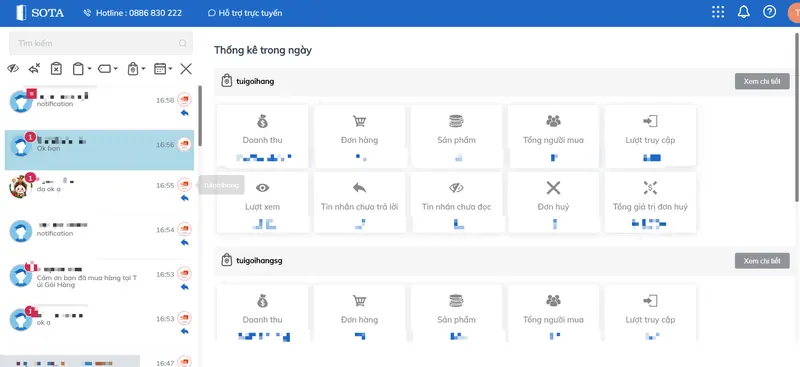Click the shop bag icon beside tuigoihangsg
Viewport: 800px width, 367px height.
pos(227,260)
